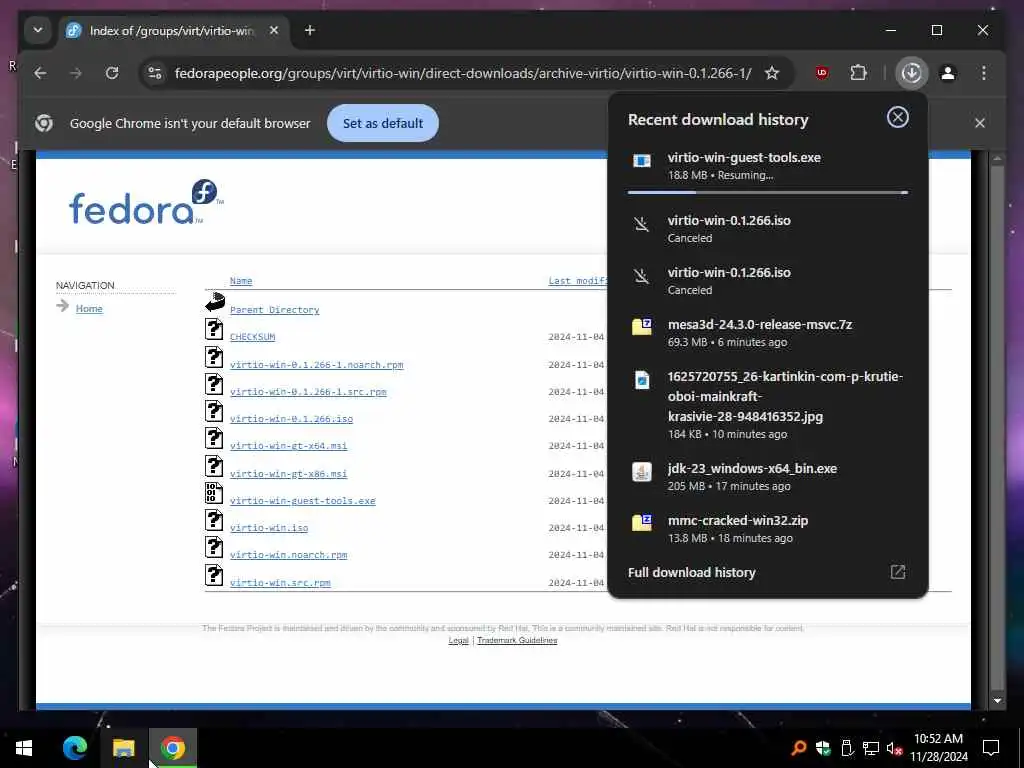This screenshot has height=768, width=1024.
Task: Open Chrome's three-dot menu
Action: [x=984, y=73]
